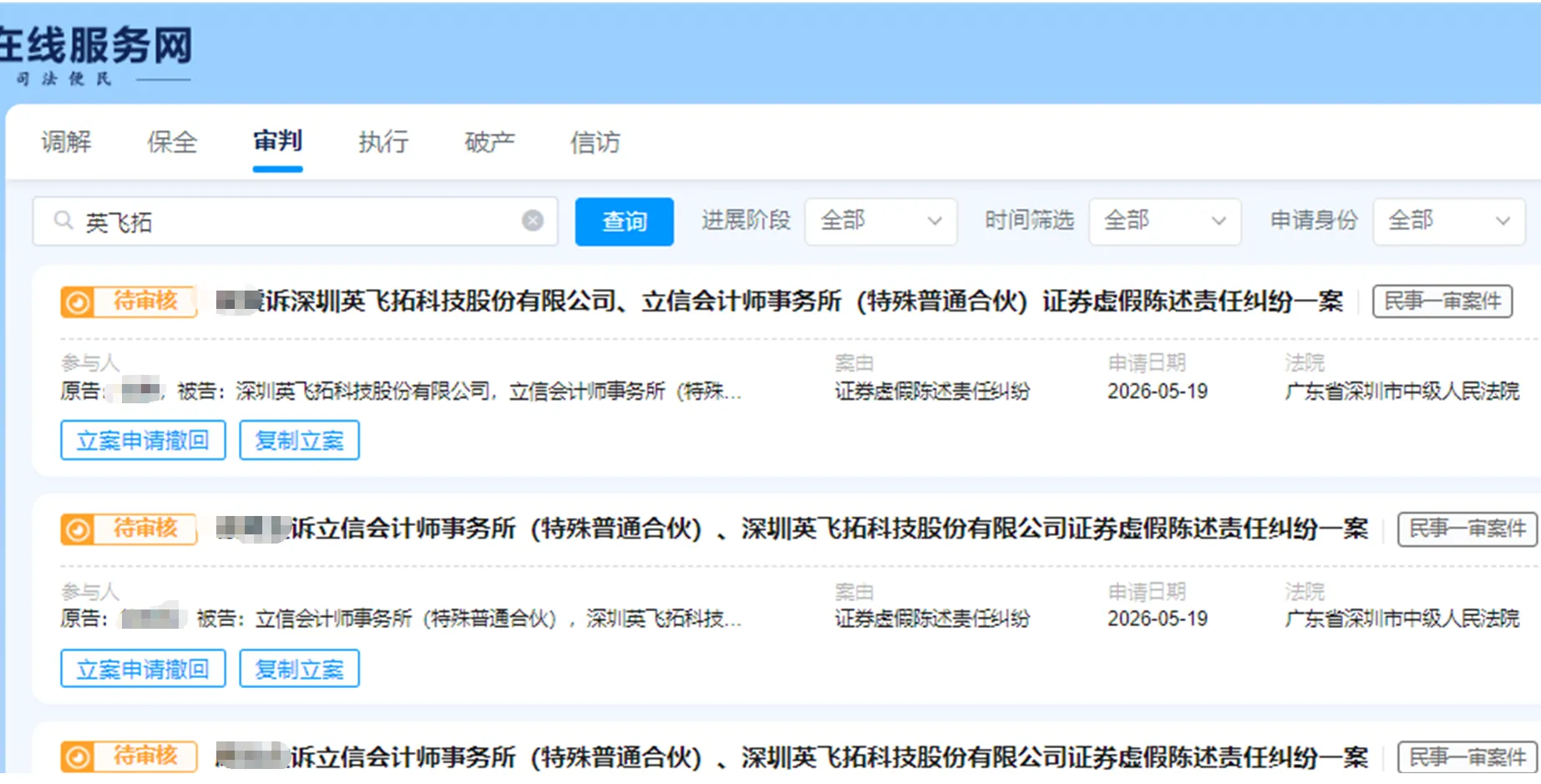Click the dropdown arrow in 进展阶段 box
Viewport: 1541px width, 784px height.
[x=935, y=221]
